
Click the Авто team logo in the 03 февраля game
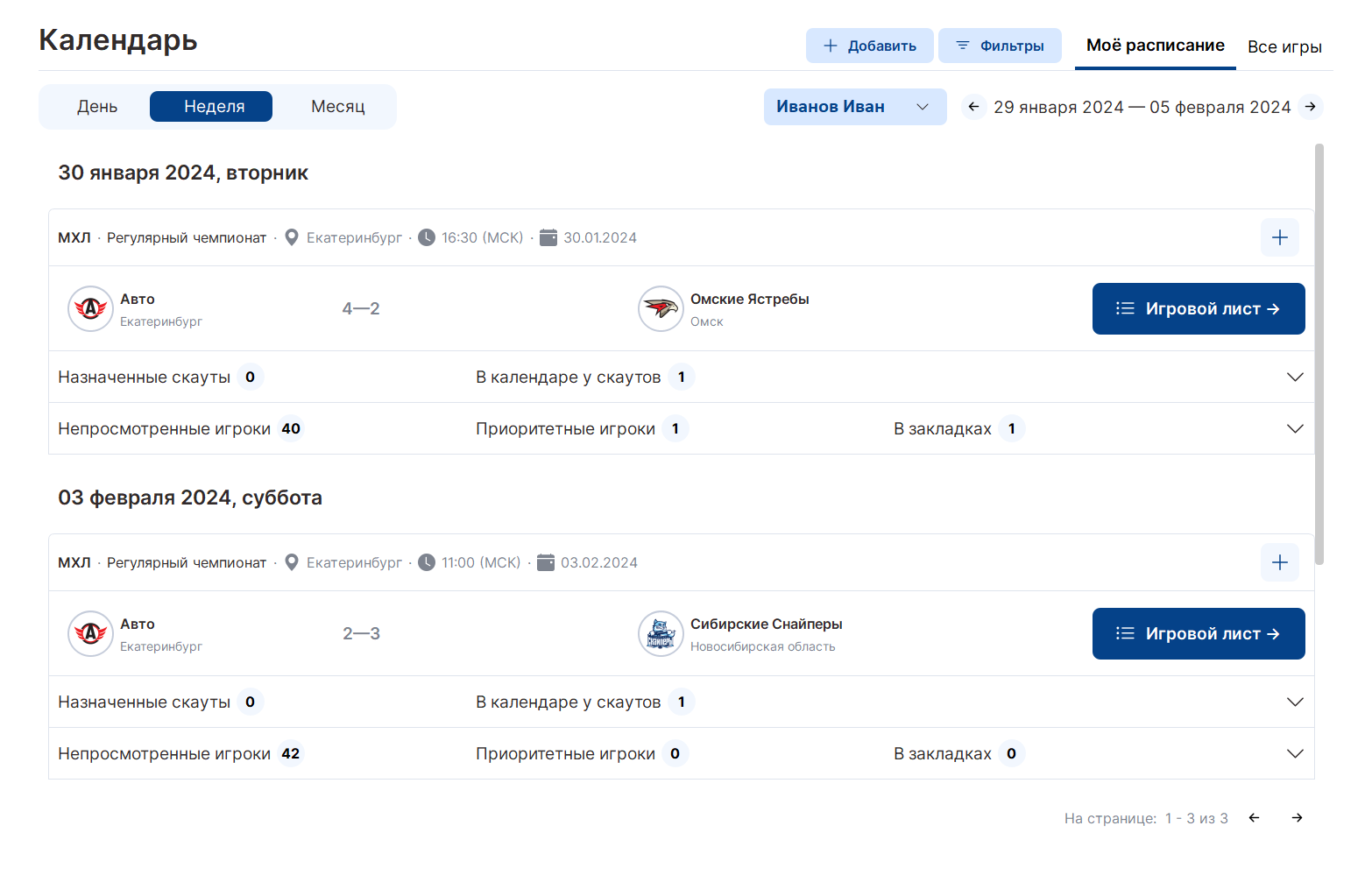[x=90, y=633]
